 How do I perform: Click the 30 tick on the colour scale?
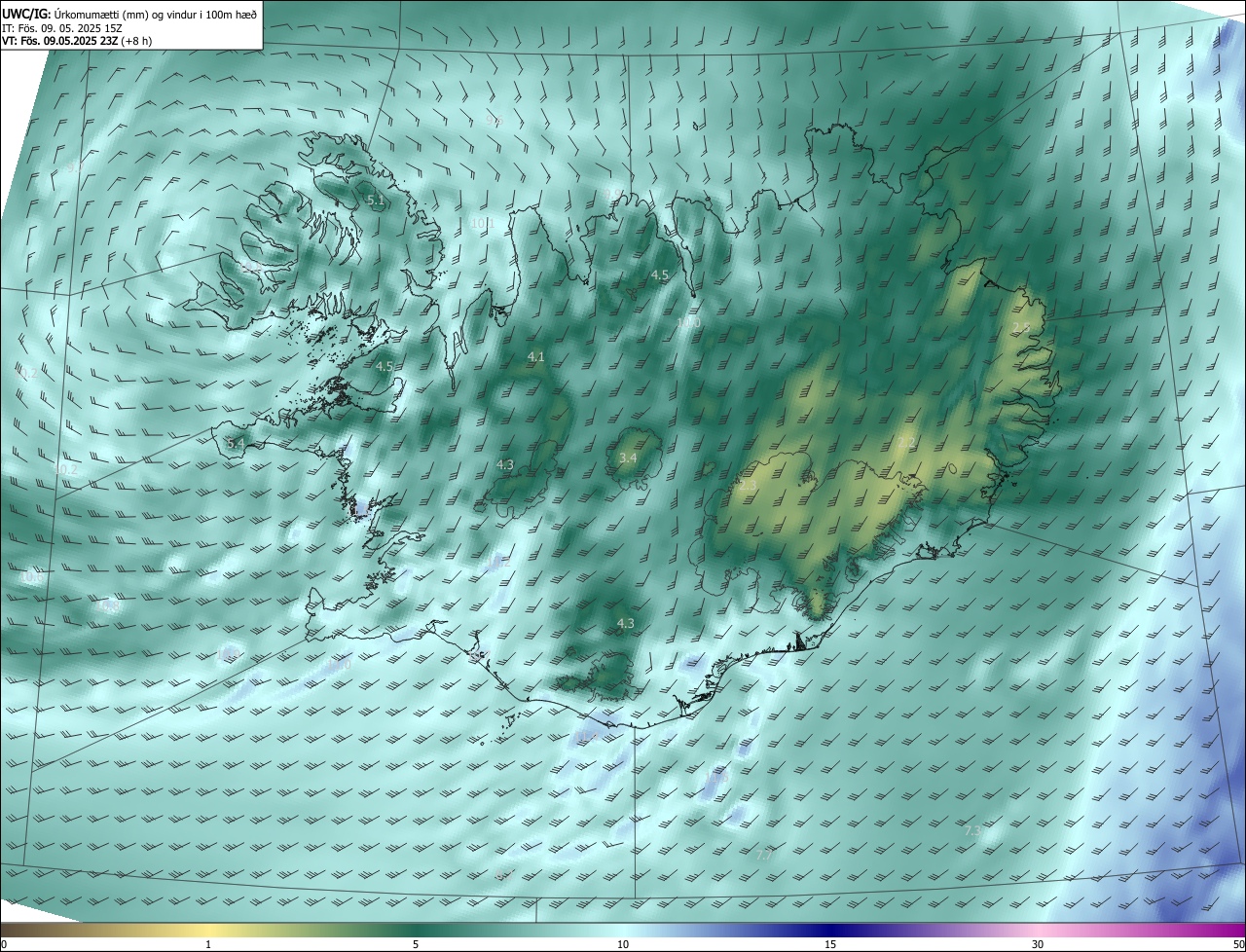point(1038,944)
